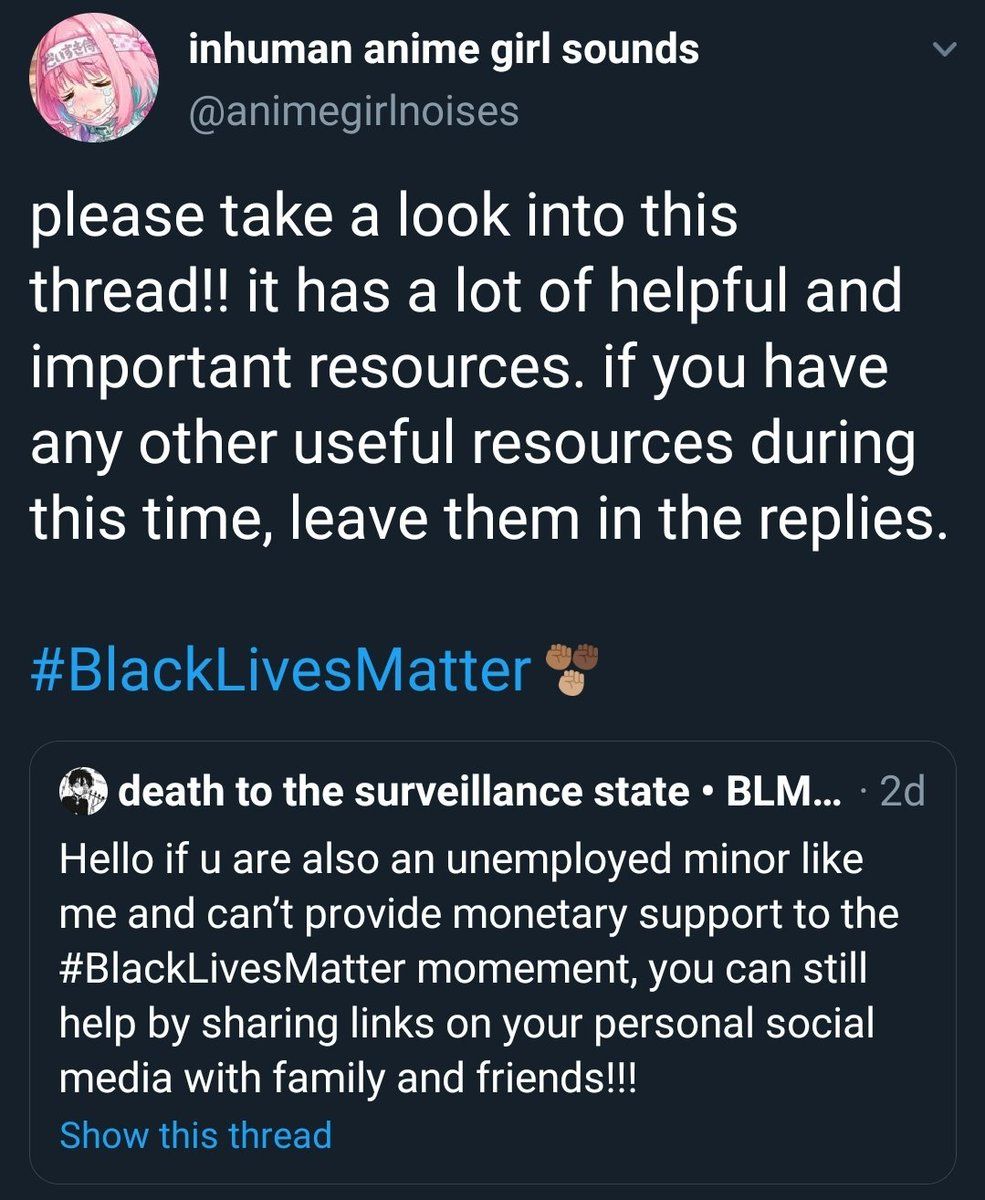This screenshot has height=1200, width=985.
Task: Click the 2d timestamp
Action: pyautogui.click(x=904, y=789)
